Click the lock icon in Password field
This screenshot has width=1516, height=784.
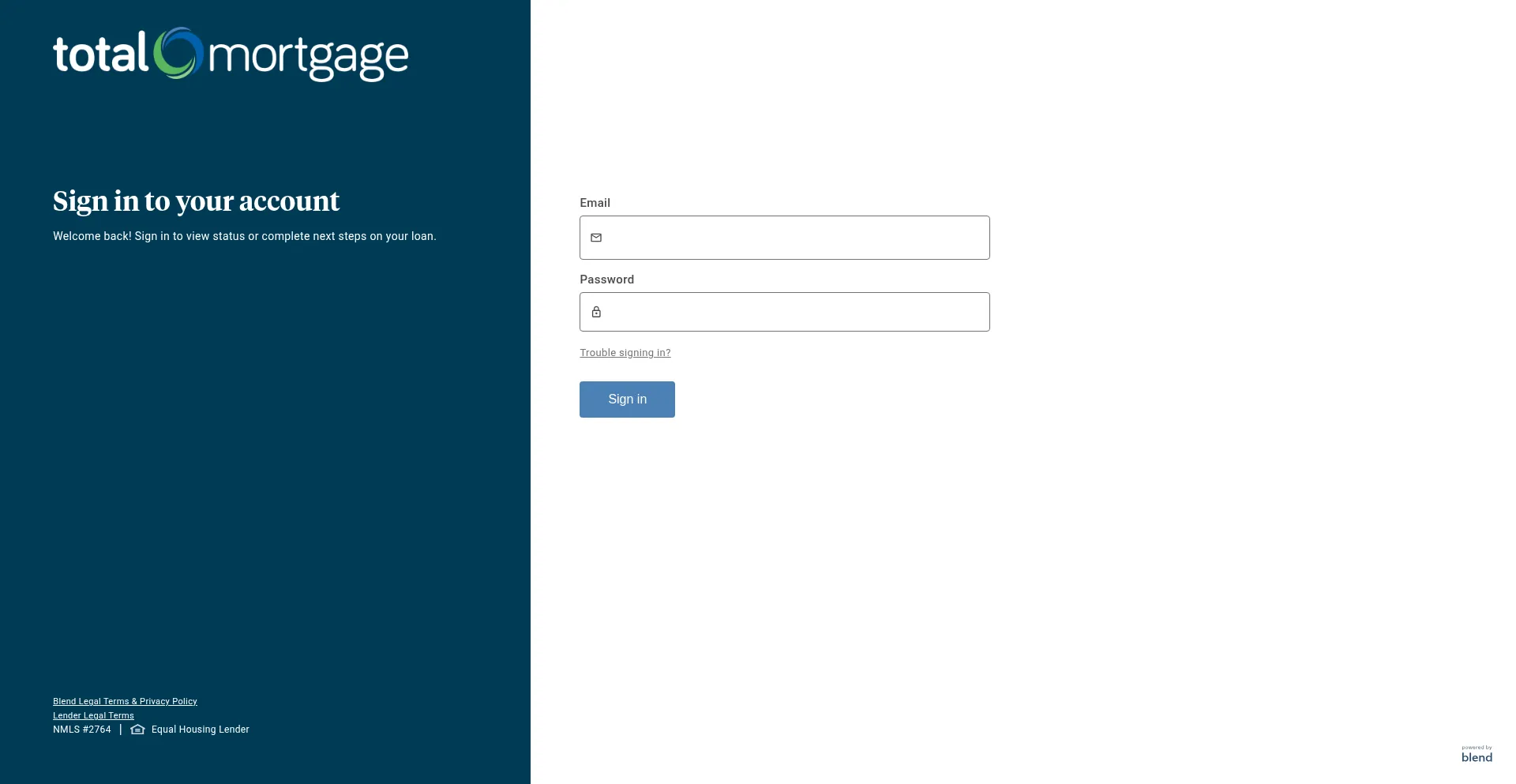[x=596, y=312]
